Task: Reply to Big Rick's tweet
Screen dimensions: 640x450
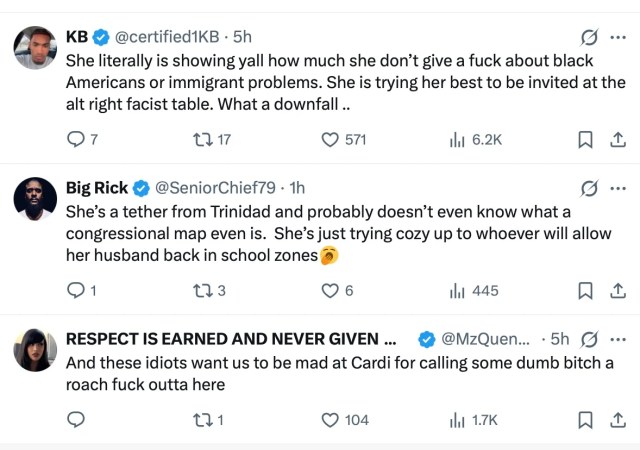Action: click(82, 291)
